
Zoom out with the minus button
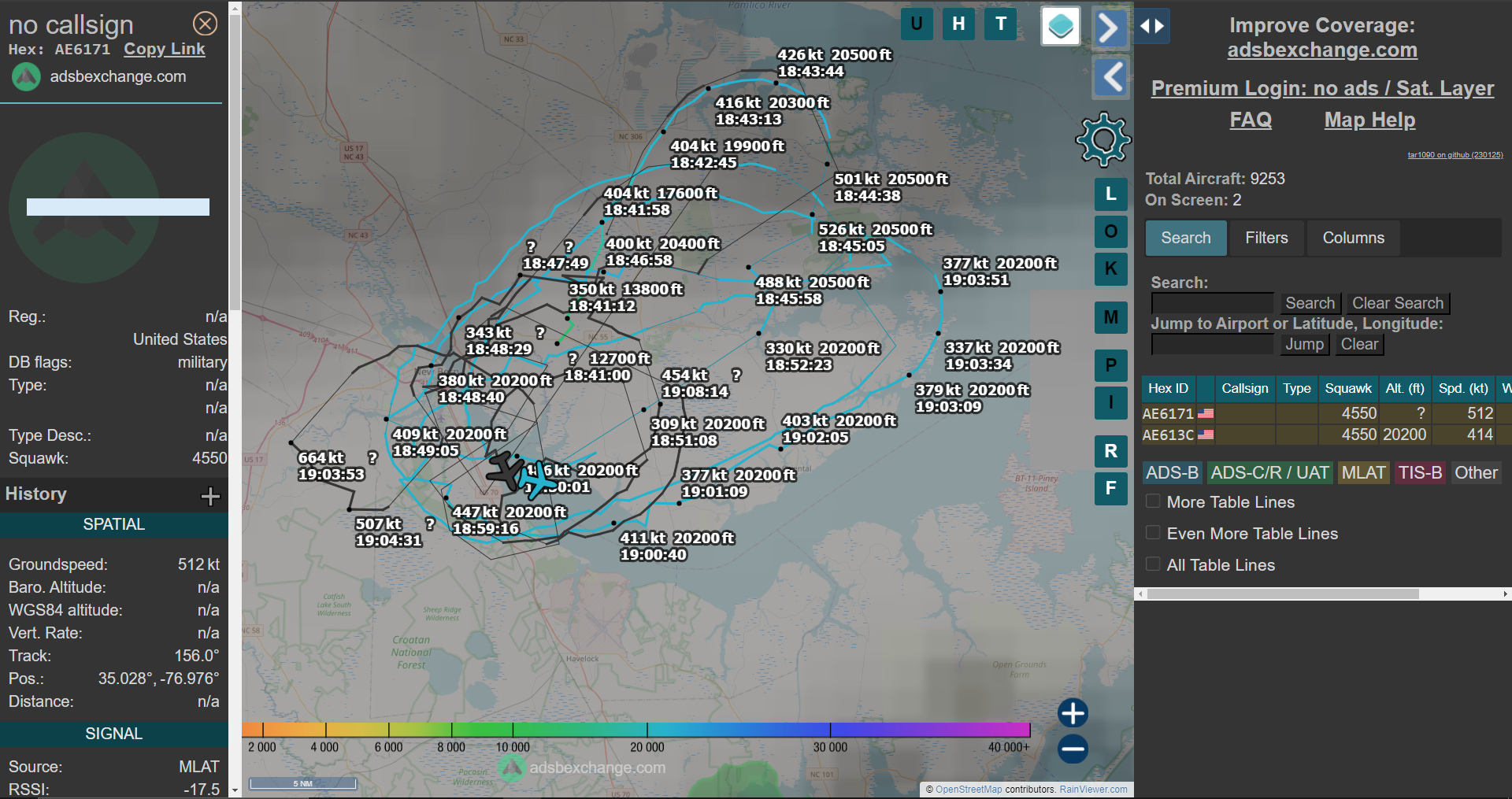point(1073,749)
